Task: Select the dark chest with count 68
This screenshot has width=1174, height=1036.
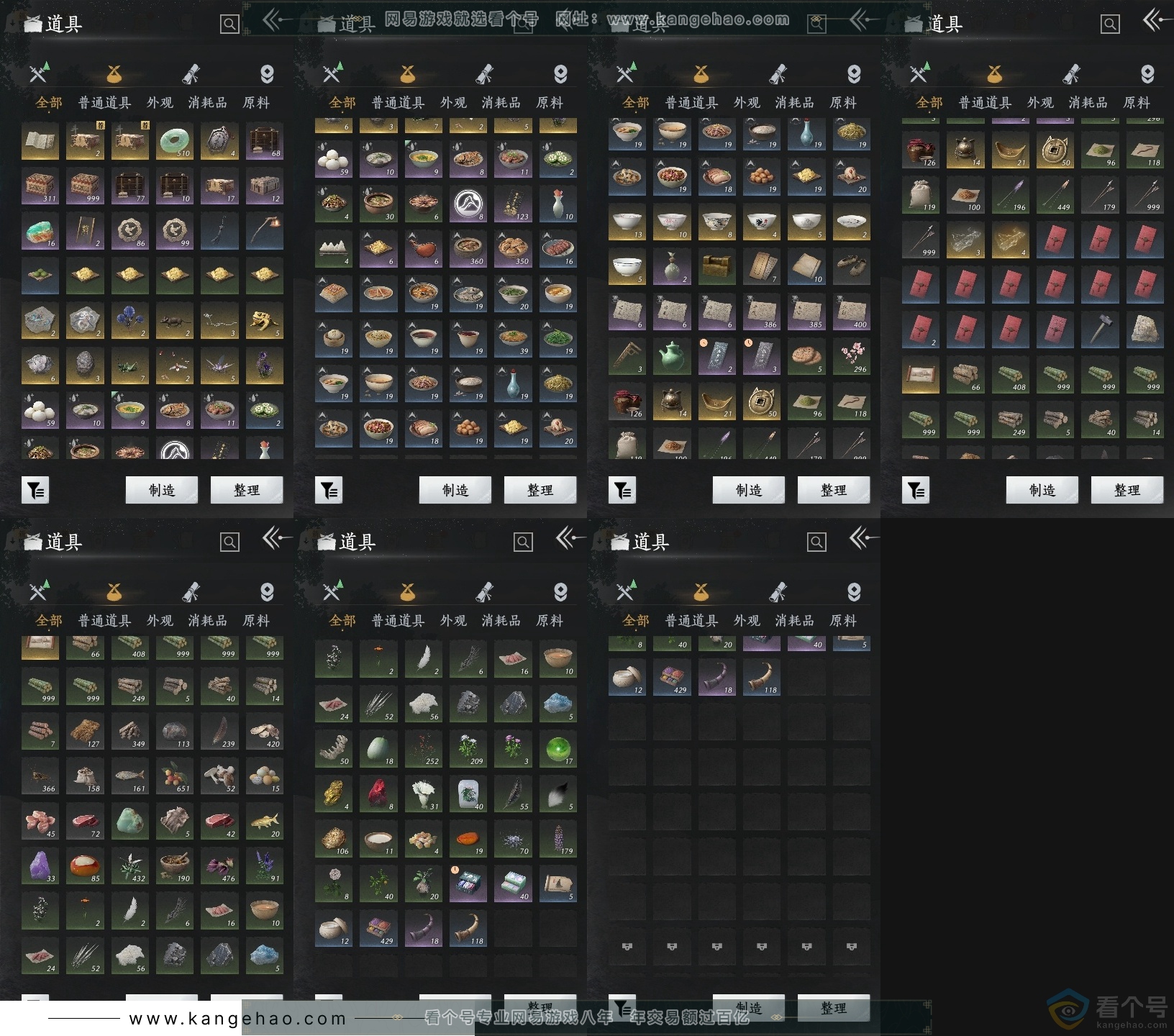Action: [265, 142]
